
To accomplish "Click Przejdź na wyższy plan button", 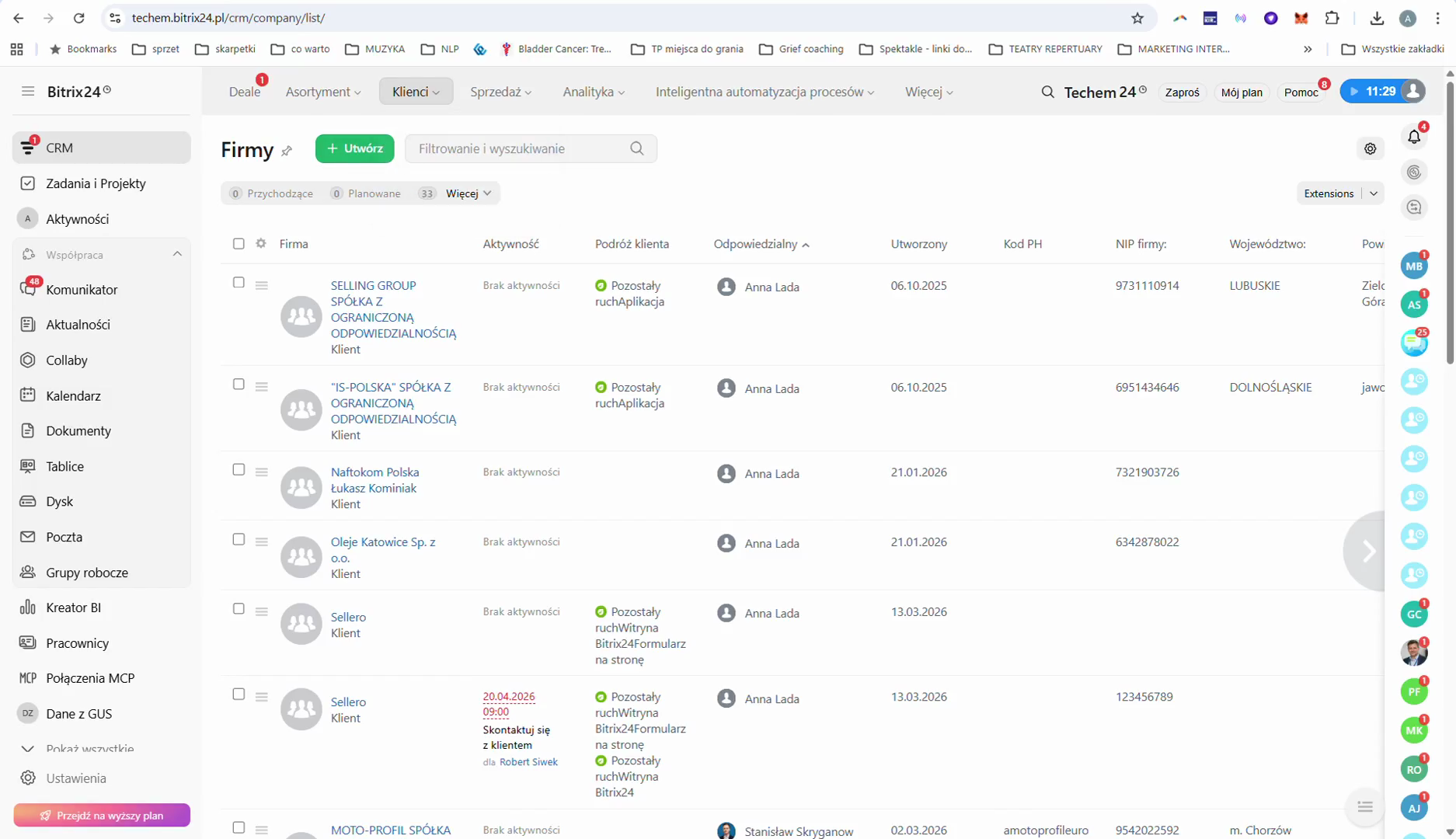I will [x=102, y=815].
